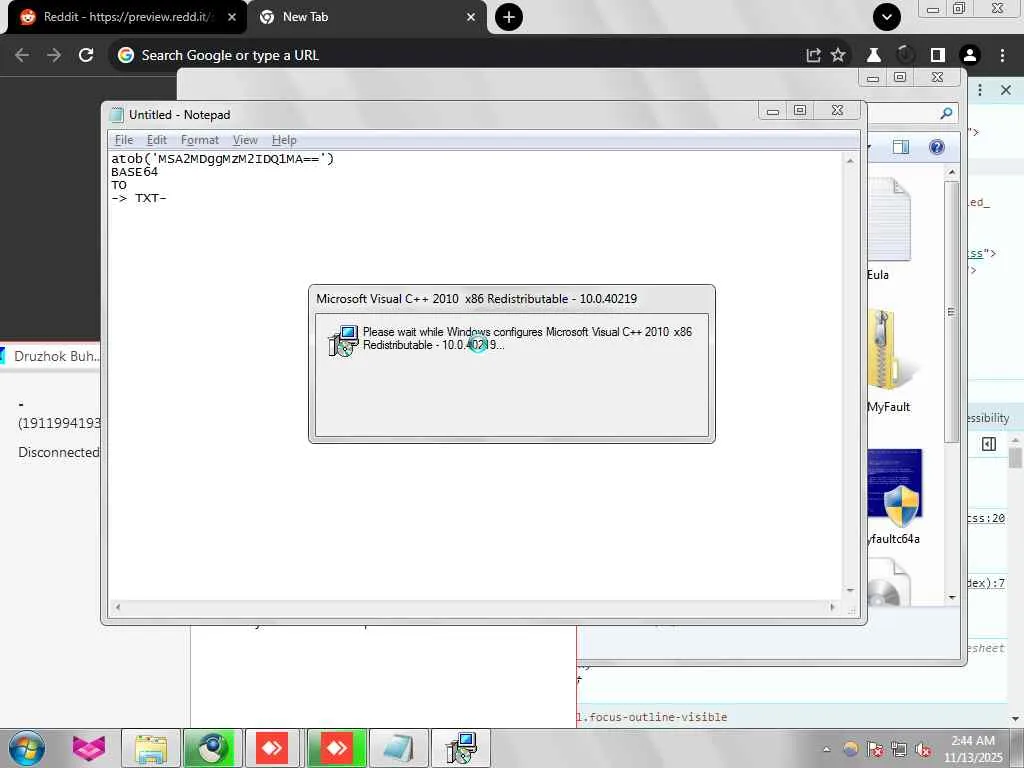Open Chrome's tab search dropdown arrow

[x=887, y=17]
